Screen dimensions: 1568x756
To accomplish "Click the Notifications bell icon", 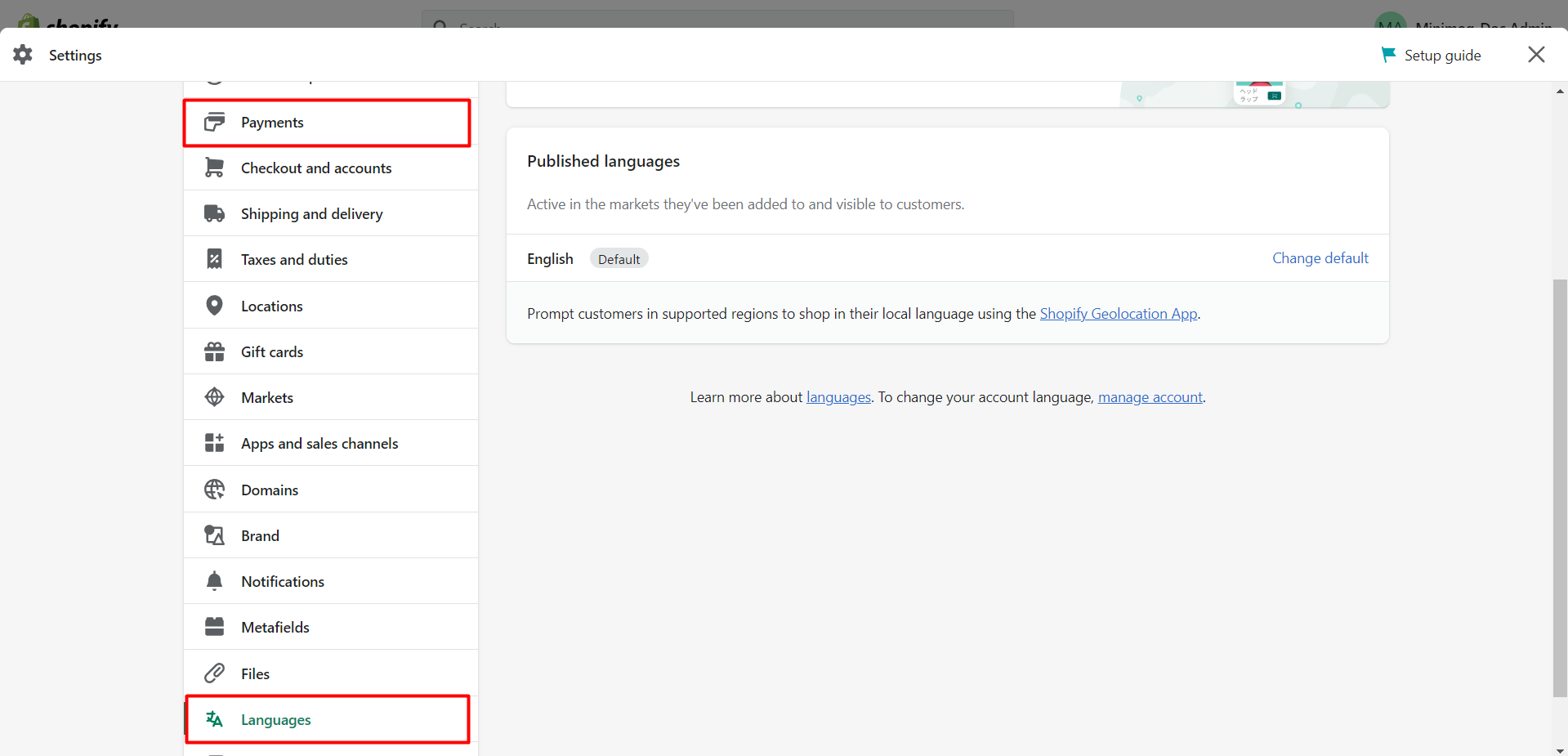I will (x=214, y=581).
